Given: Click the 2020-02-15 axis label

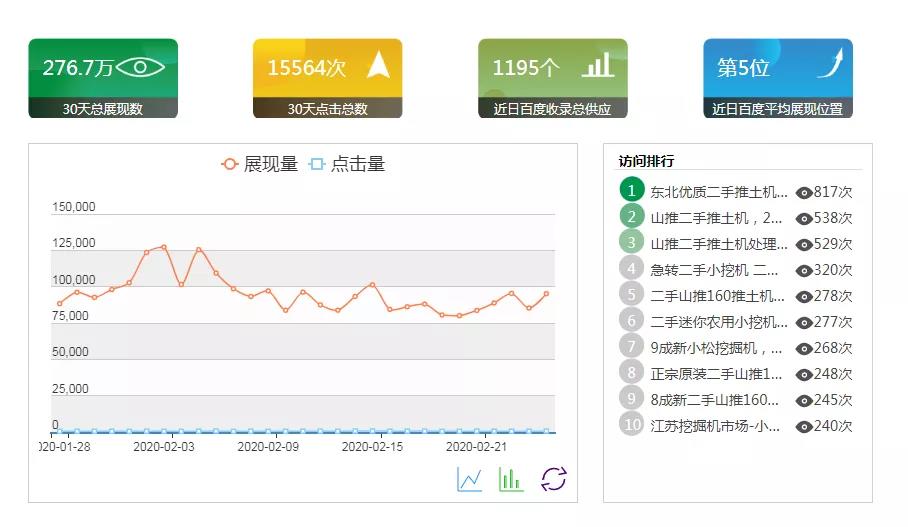Looking at the screenshot, I should (x=372, y=447).
